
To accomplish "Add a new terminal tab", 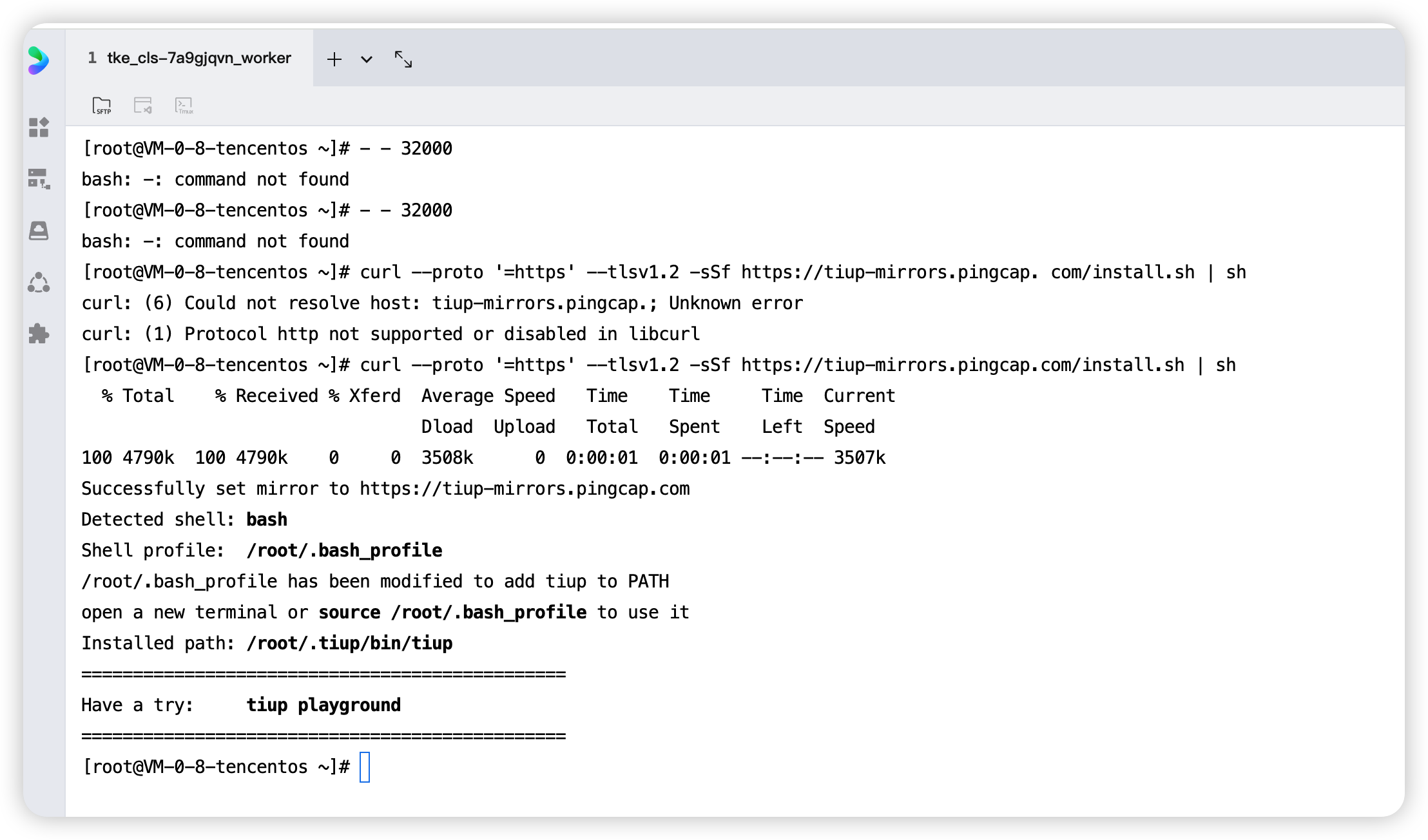I will 334,60.
